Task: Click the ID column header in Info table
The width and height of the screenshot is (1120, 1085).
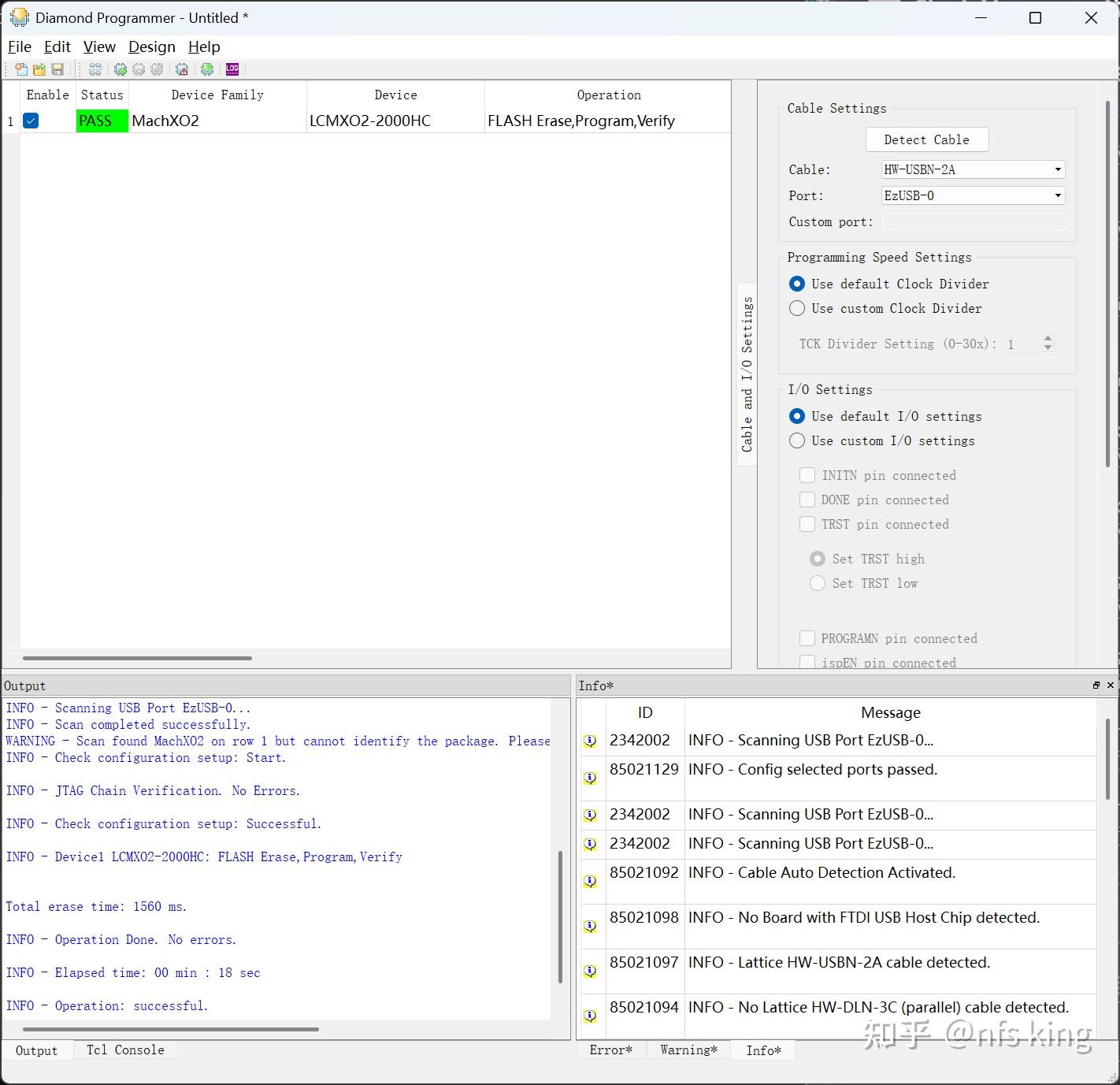Action: pyautogui.click(x=645, y=712)
